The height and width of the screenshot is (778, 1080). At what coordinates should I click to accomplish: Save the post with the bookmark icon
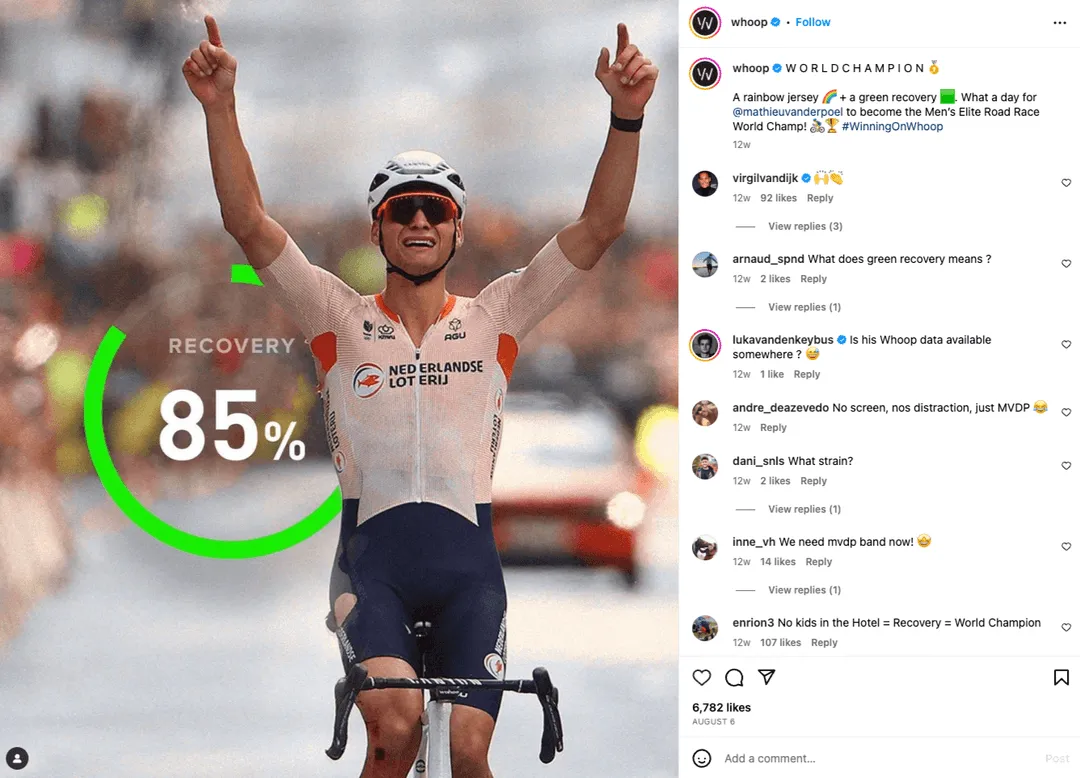1061,677
